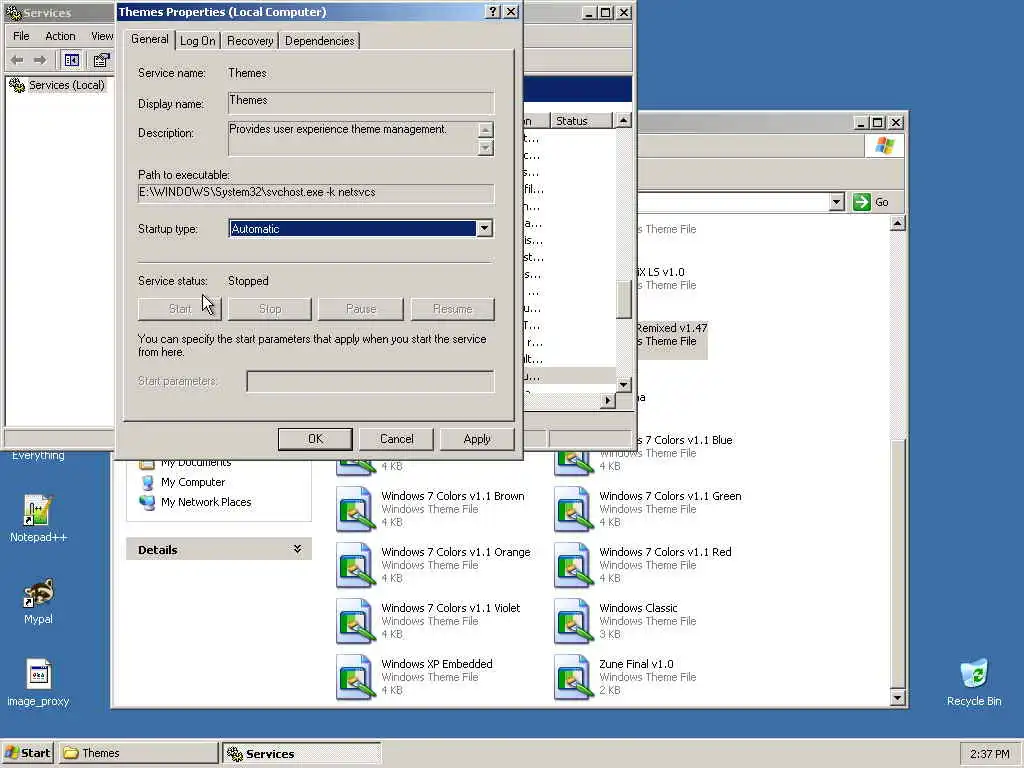This screenshot has height=768, width=1024.
Task: Click the Description scroll up arrow
Action: pos(485,129)
